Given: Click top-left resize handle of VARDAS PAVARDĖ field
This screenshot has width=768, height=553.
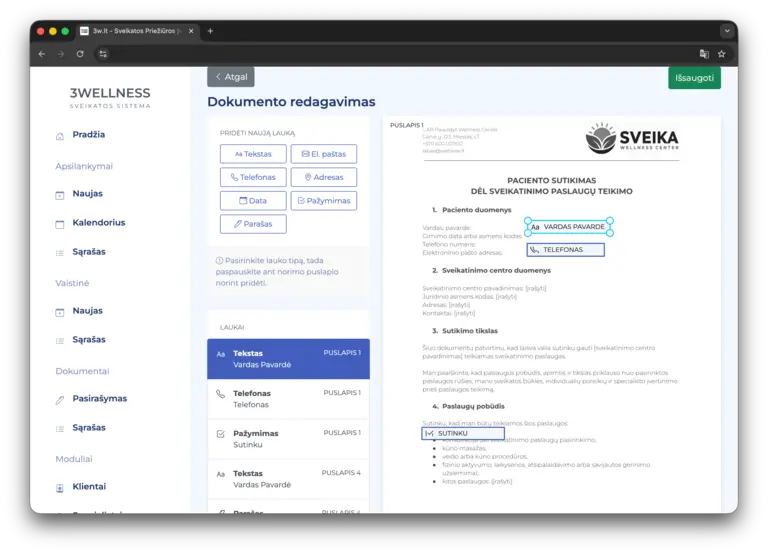Looking at the screenshot, I should [x=528, y=220].
